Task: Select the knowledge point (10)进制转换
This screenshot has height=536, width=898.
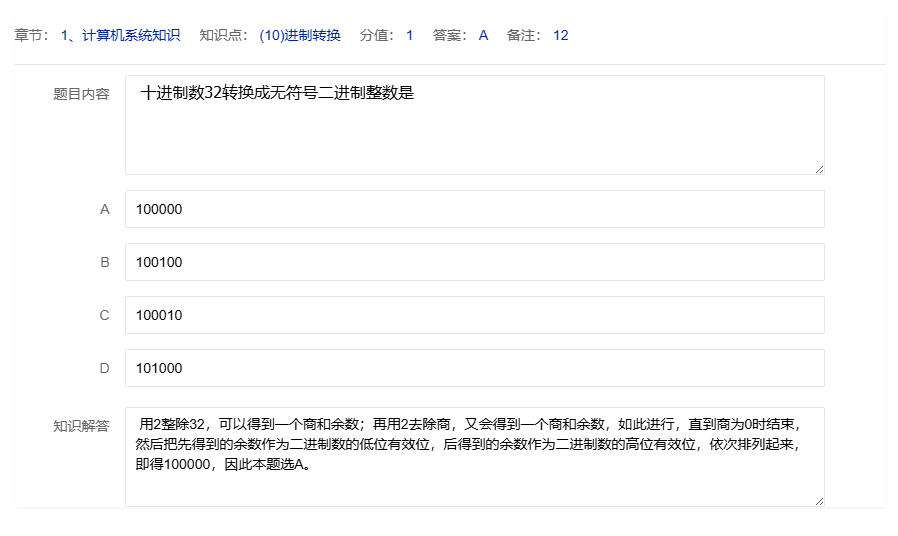Action: [300, 35]
